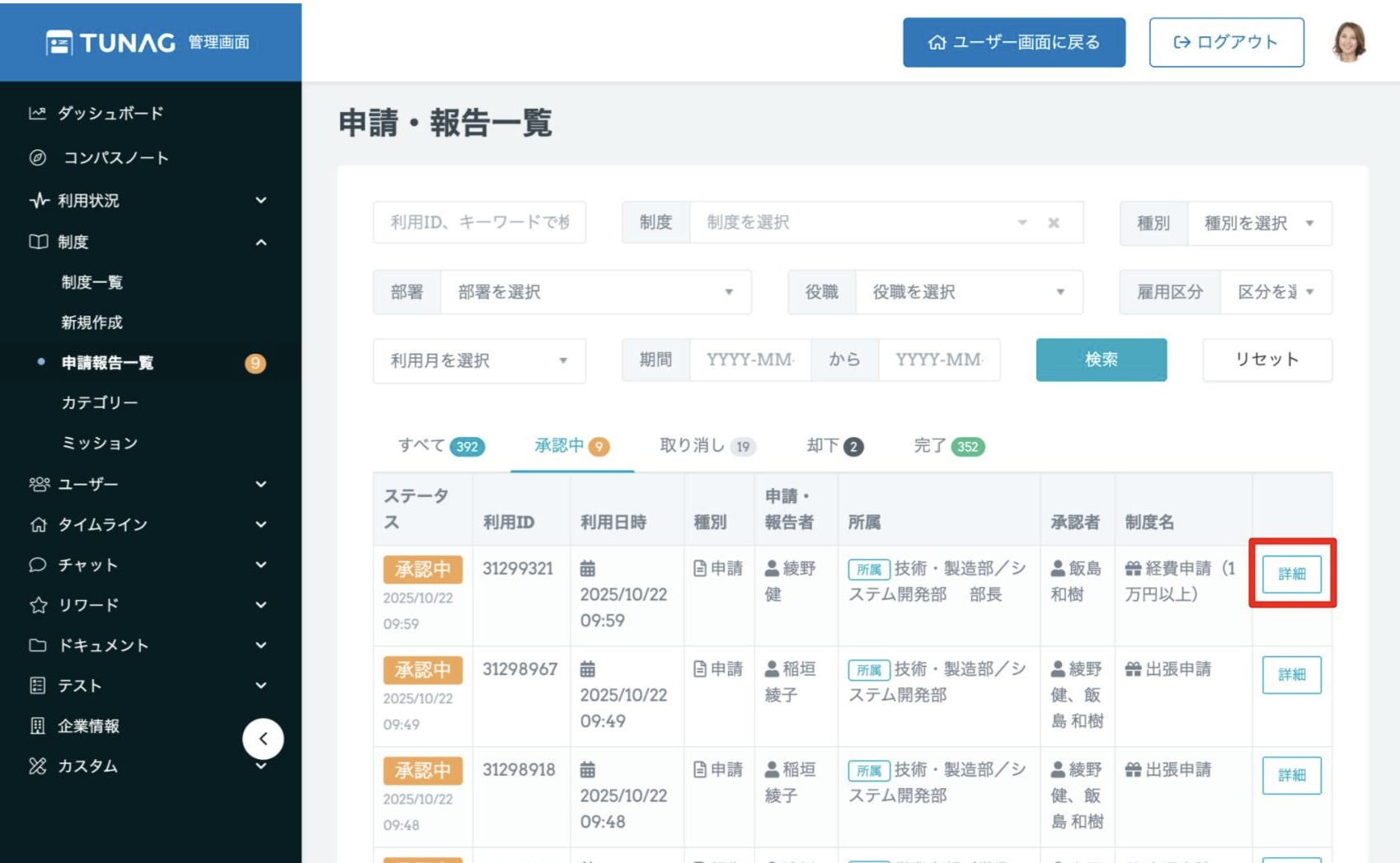Open the Compass Note sidebar item
The height and width of the screenshot is (863, 1400).
pos(115,157)
